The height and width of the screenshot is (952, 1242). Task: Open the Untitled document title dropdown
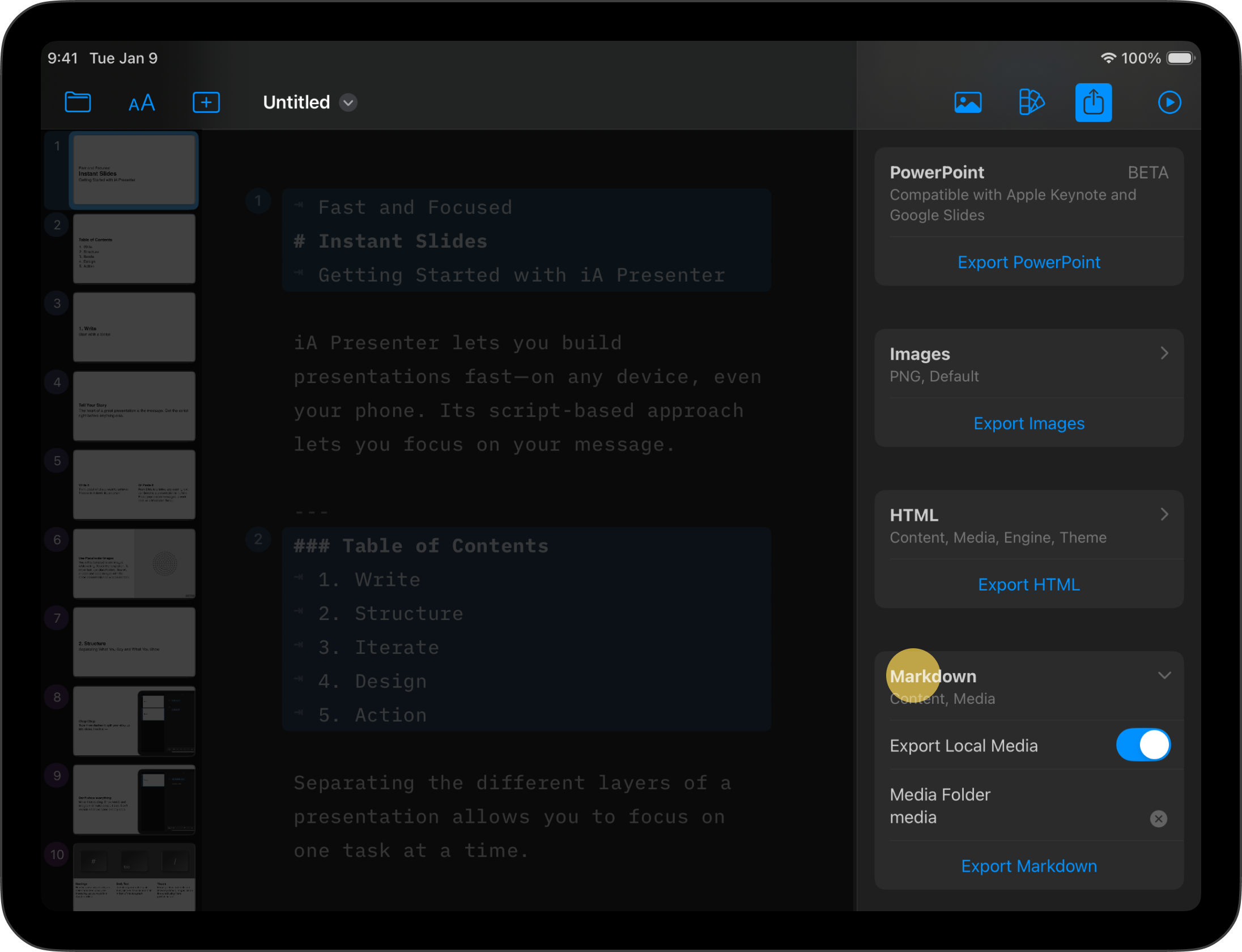click(348, 103)
